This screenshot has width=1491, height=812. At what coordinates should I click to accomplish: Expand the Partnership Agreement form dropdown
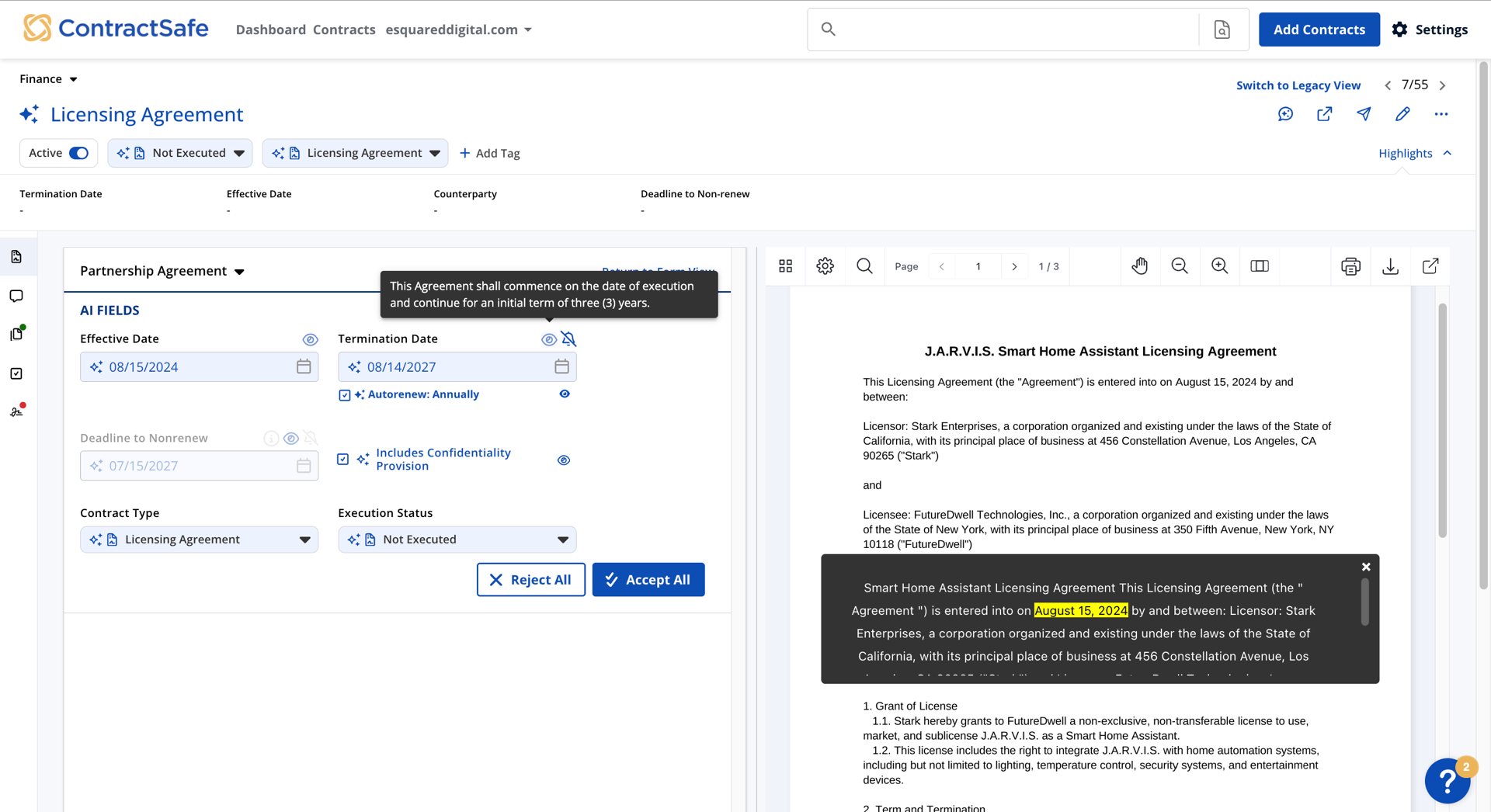pos(162,271)
